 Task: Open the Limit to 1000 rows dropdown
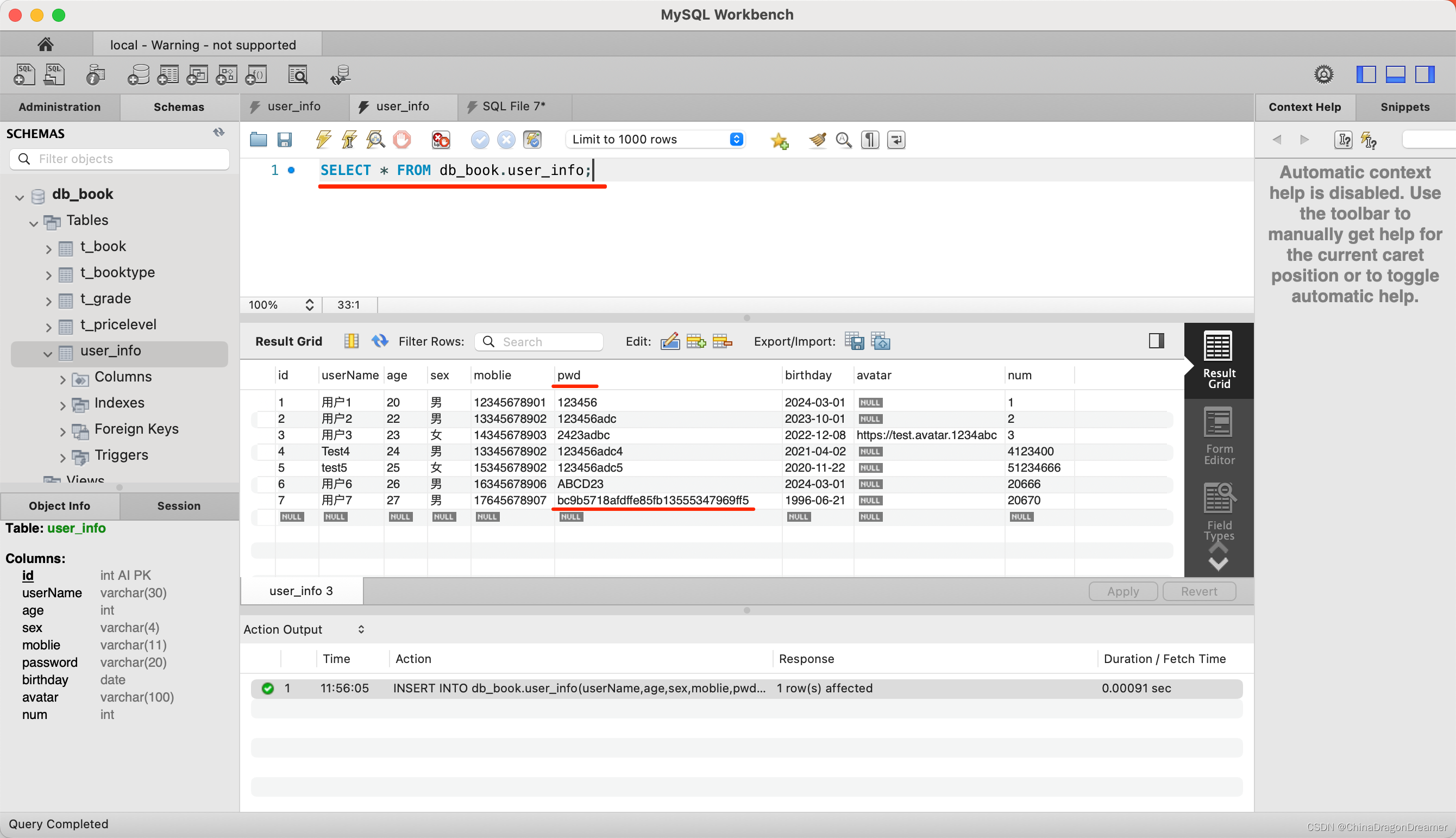click(656, 140)
